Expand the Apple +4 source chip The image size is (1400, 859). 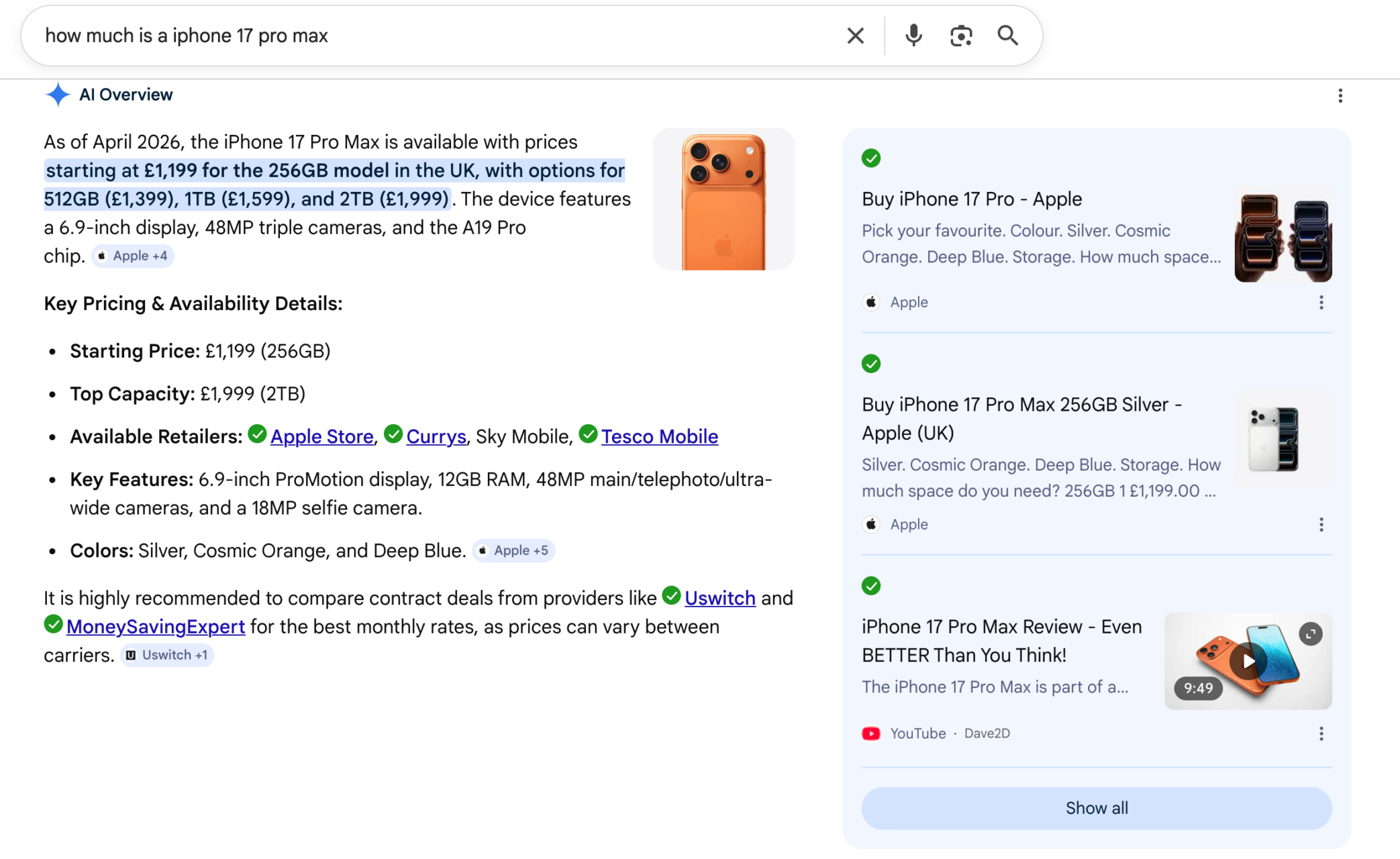pyautogui.click(x=133, y=256)
